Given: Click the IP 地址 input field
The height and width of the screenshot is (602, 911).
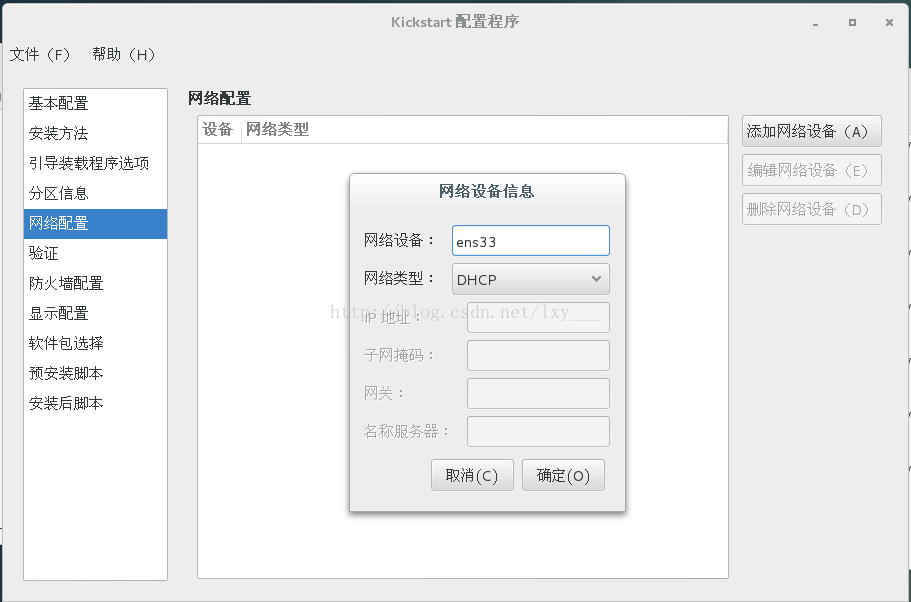Looking at the screenshot, I should [x=538, y=317].
